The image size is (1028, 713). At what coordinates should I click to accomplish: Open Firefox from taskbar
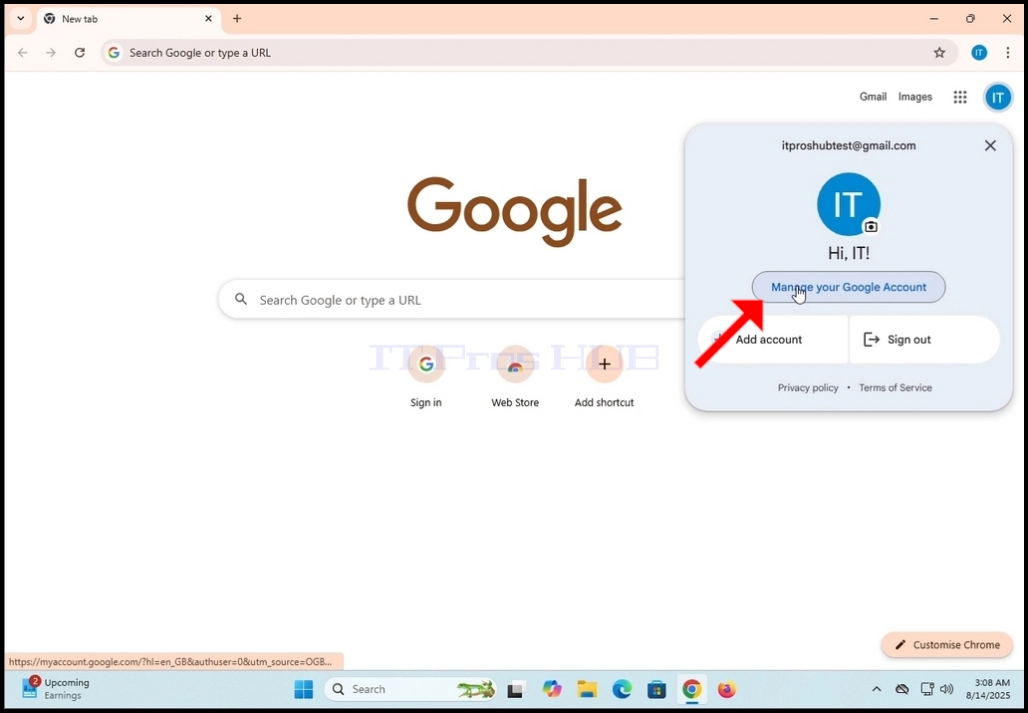click(726, 689)
